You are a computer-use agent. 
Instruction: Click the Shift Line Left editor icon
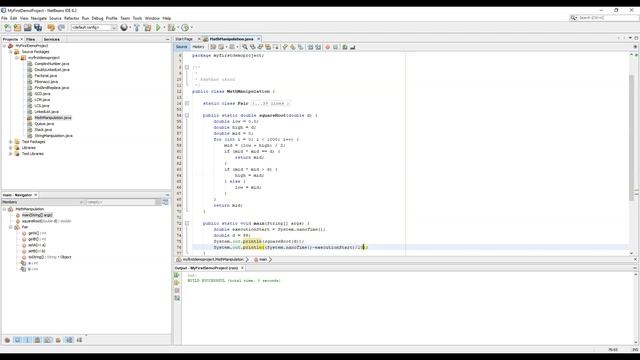[311, 47]
